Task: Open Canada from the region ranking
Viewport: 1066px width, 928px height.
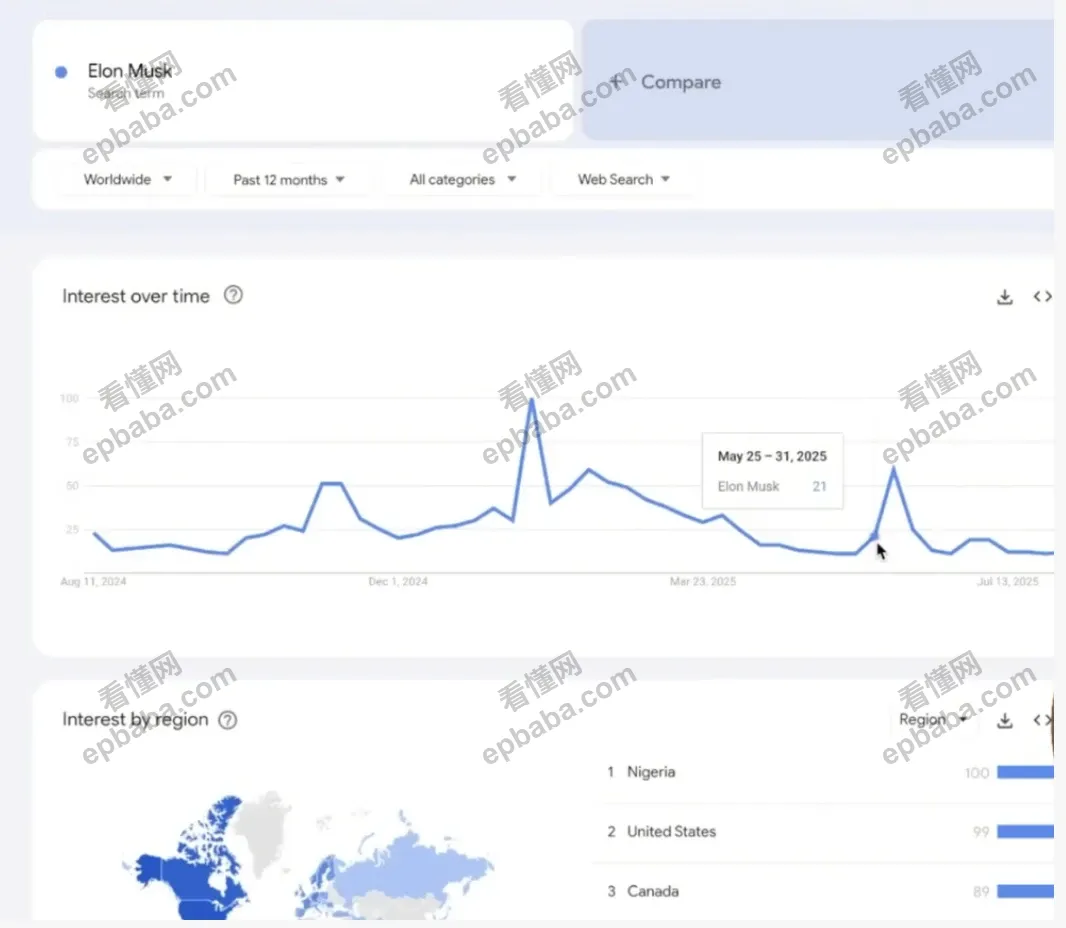Action: [x=653, y=891]
